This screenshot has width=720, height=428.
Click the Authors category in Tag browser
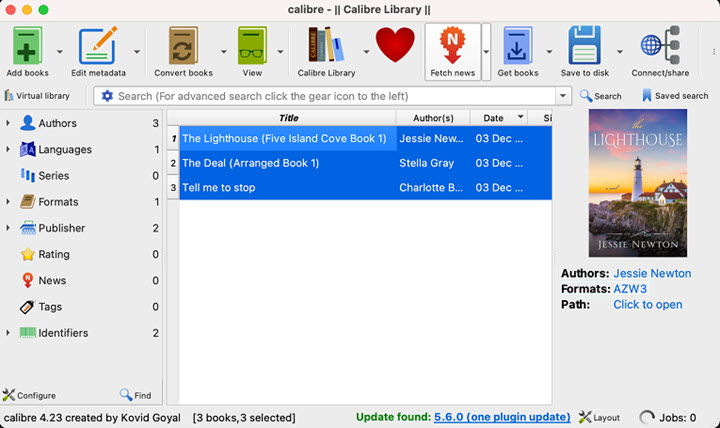tap(57, 123)
